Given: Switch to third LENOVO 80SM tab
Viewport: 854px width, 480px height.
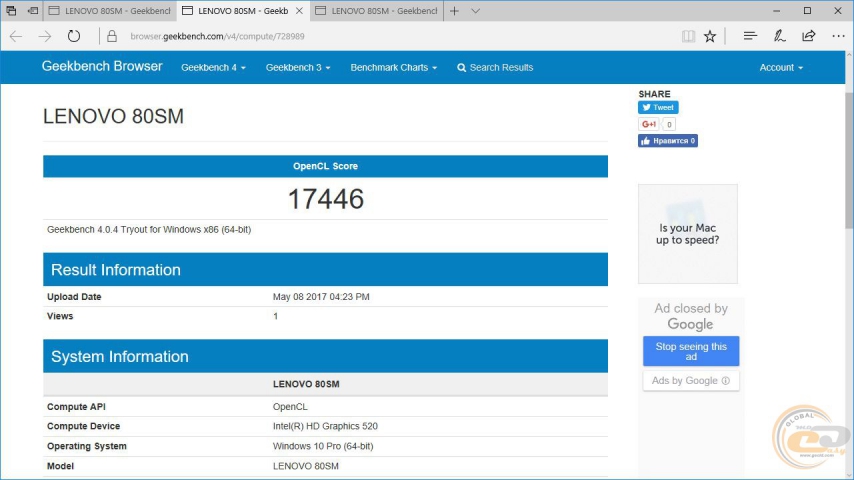Looking at the screenshot, I should pyautogui.click(x=377, y=11).
